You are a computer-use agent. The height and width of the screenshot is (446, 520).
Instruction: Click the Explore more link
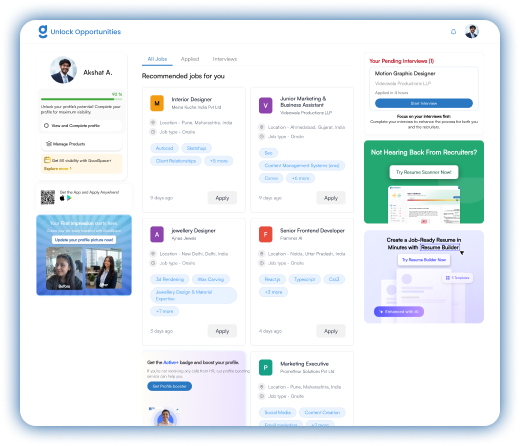(57, 169)
